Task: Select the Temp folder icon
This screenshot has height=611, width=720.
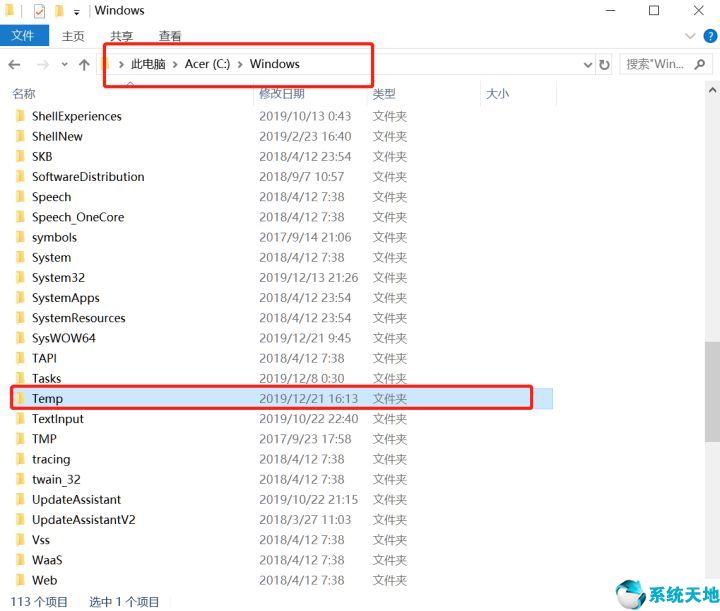Action: pos(20,398)
